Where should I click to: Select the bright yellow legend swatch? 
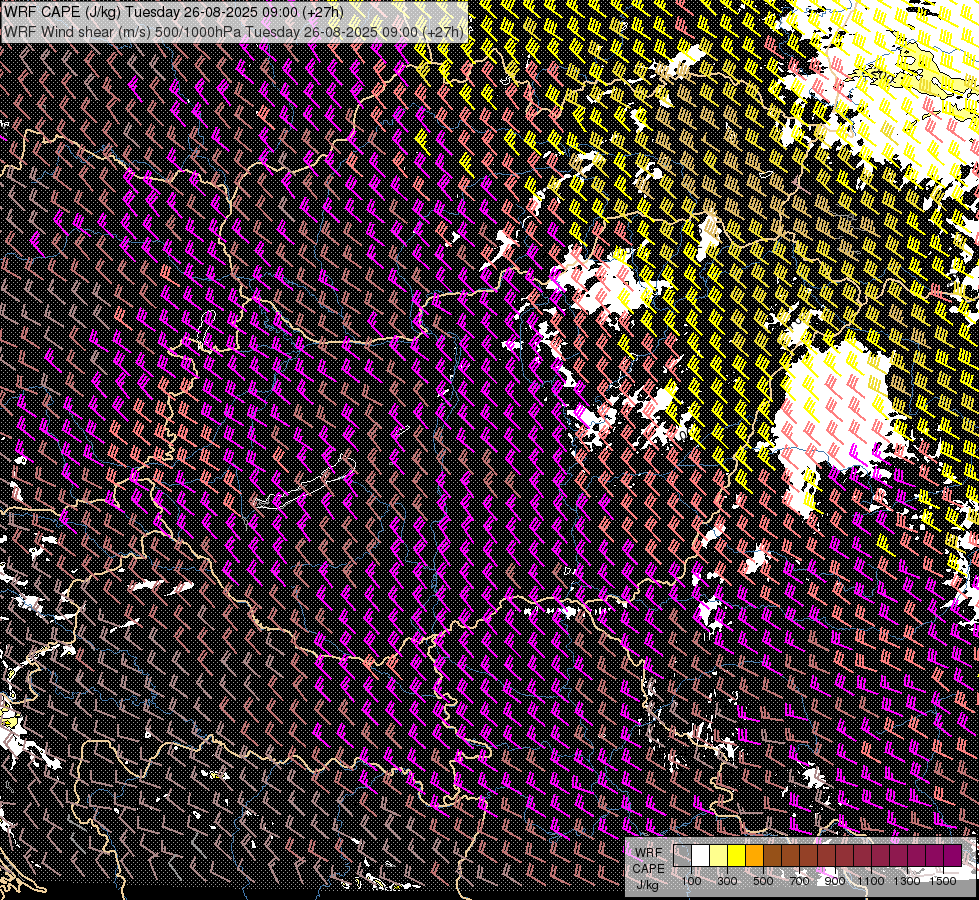point(737,856)
